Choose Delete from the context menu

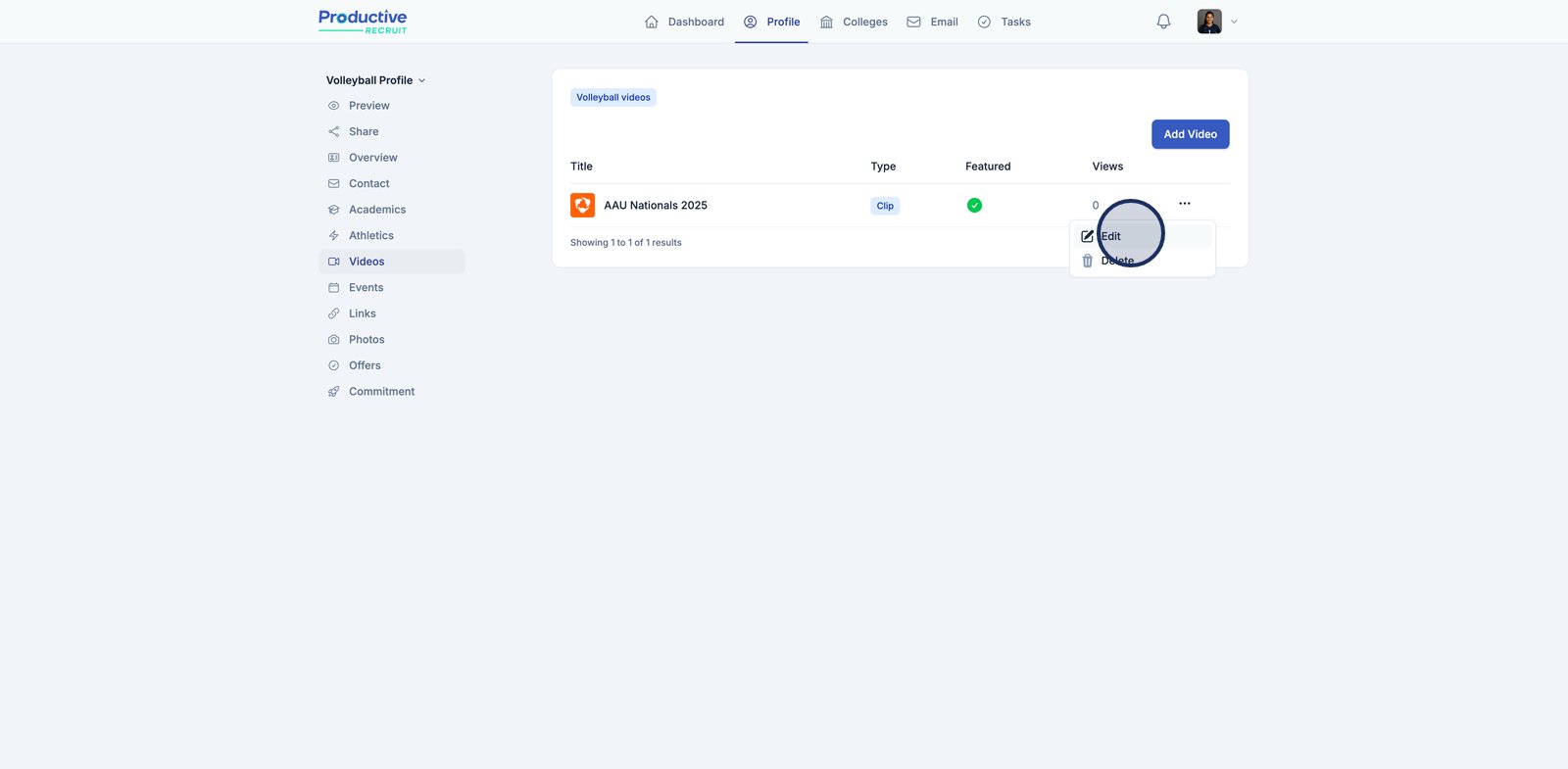[1116, 262]
